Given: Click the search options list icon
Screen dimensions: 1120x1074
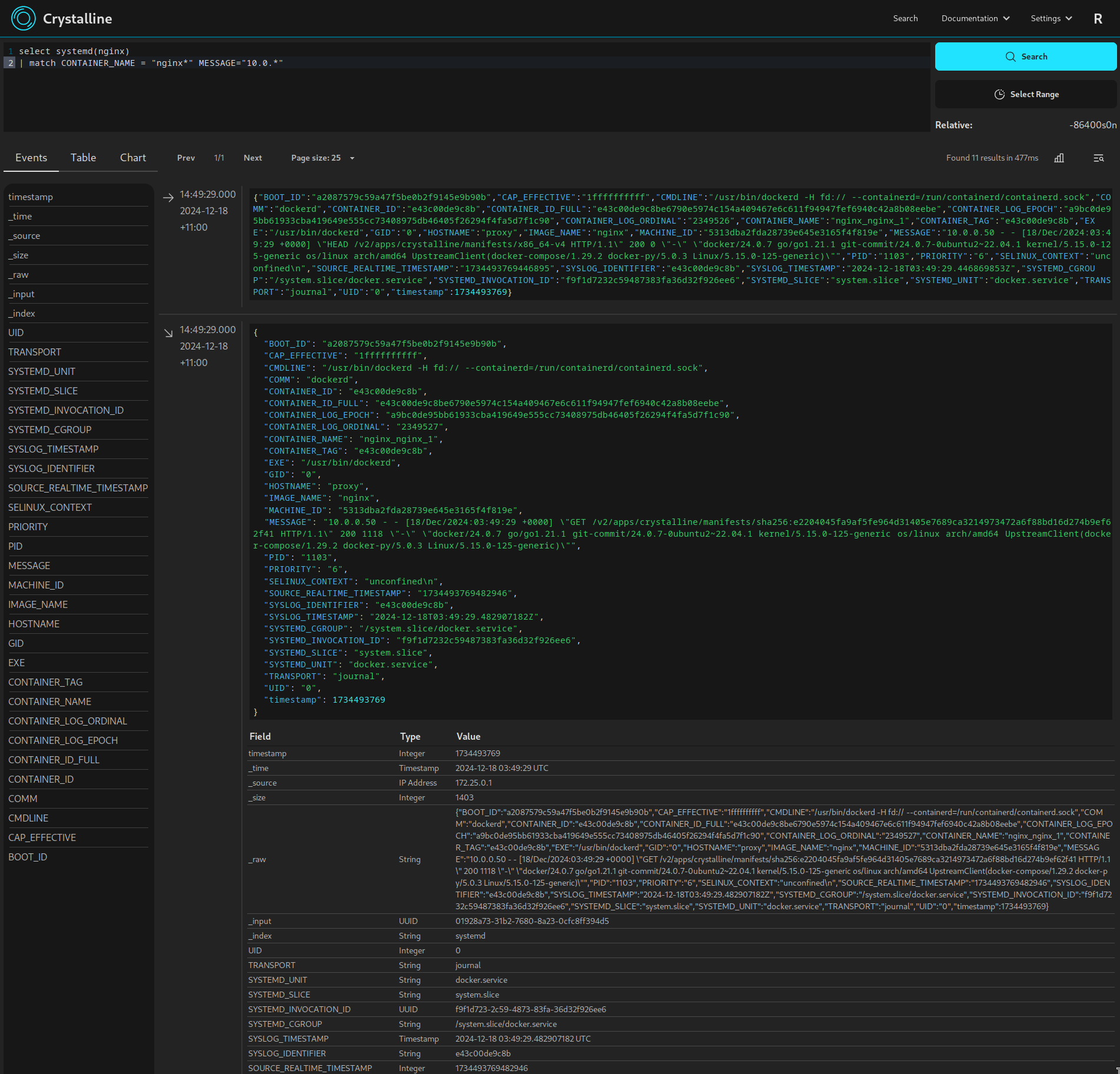Looking at the screenshot, I should click(x=1098, y=158).
